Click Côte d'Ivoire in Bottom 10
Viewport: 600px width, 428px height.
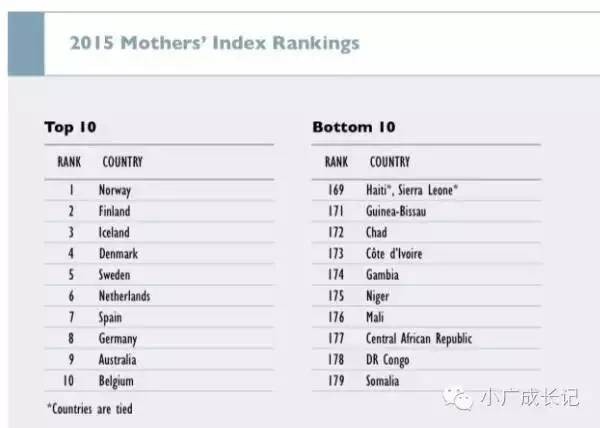click(x=394, y=254)
